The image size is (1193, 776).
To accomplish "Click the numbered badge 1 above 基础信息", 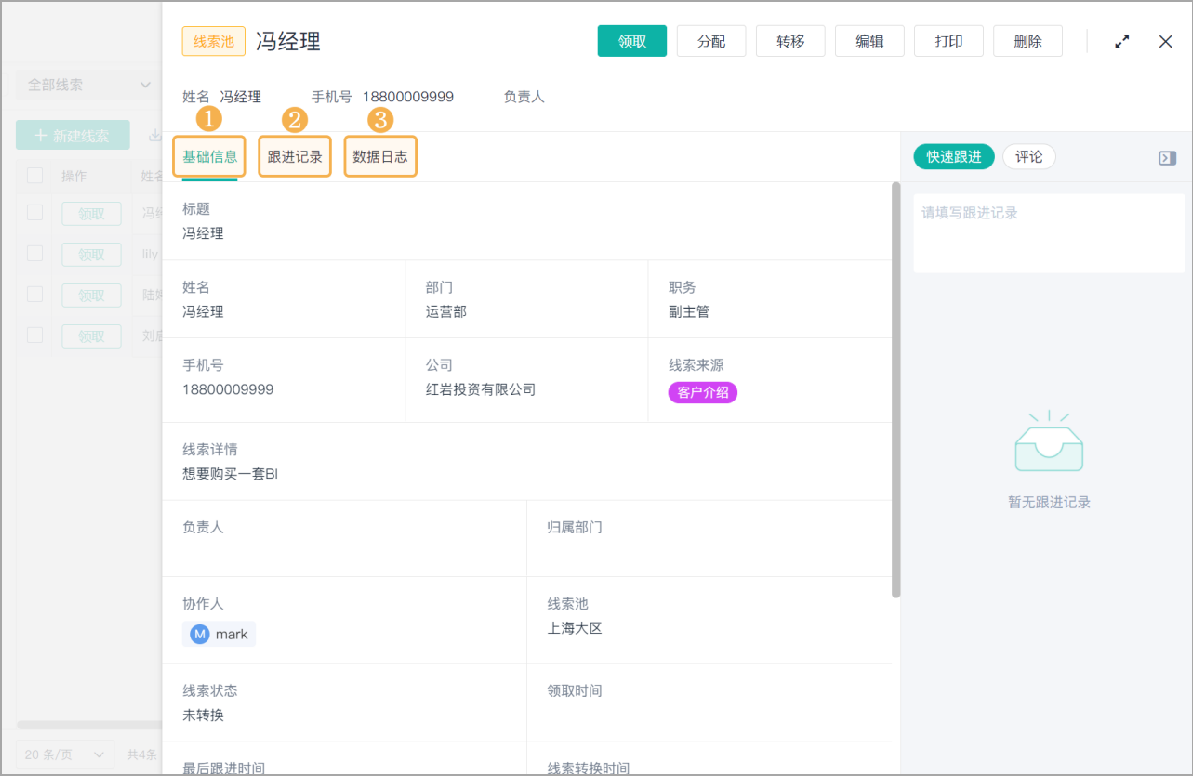I will 208,119.
